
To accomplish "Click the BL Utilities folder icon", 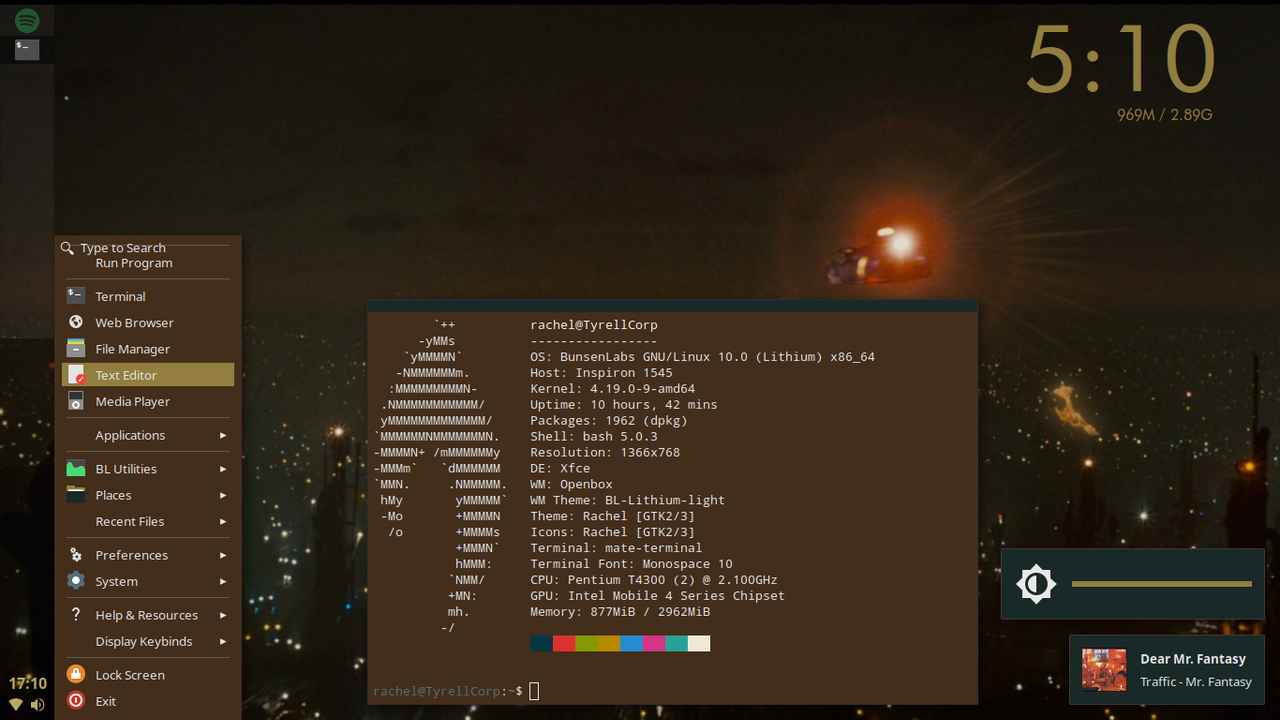I will 76,468.
